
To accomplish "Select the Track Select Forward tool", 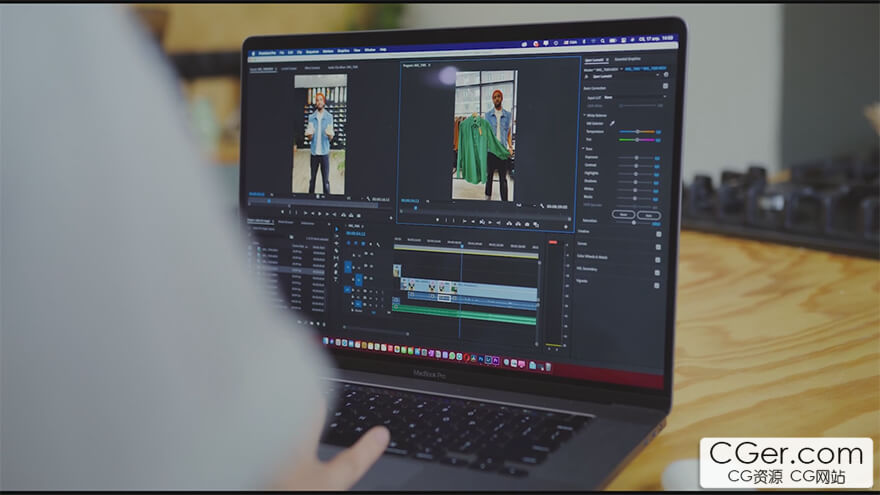I will (337, 236).
